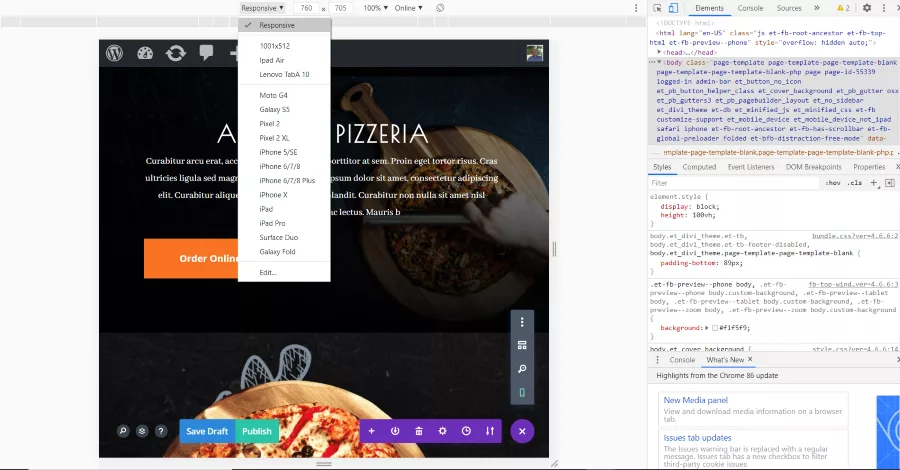900x470 pixels.
Task: Click the zoom magnifier in side toolbar
Action: [522, 369]
